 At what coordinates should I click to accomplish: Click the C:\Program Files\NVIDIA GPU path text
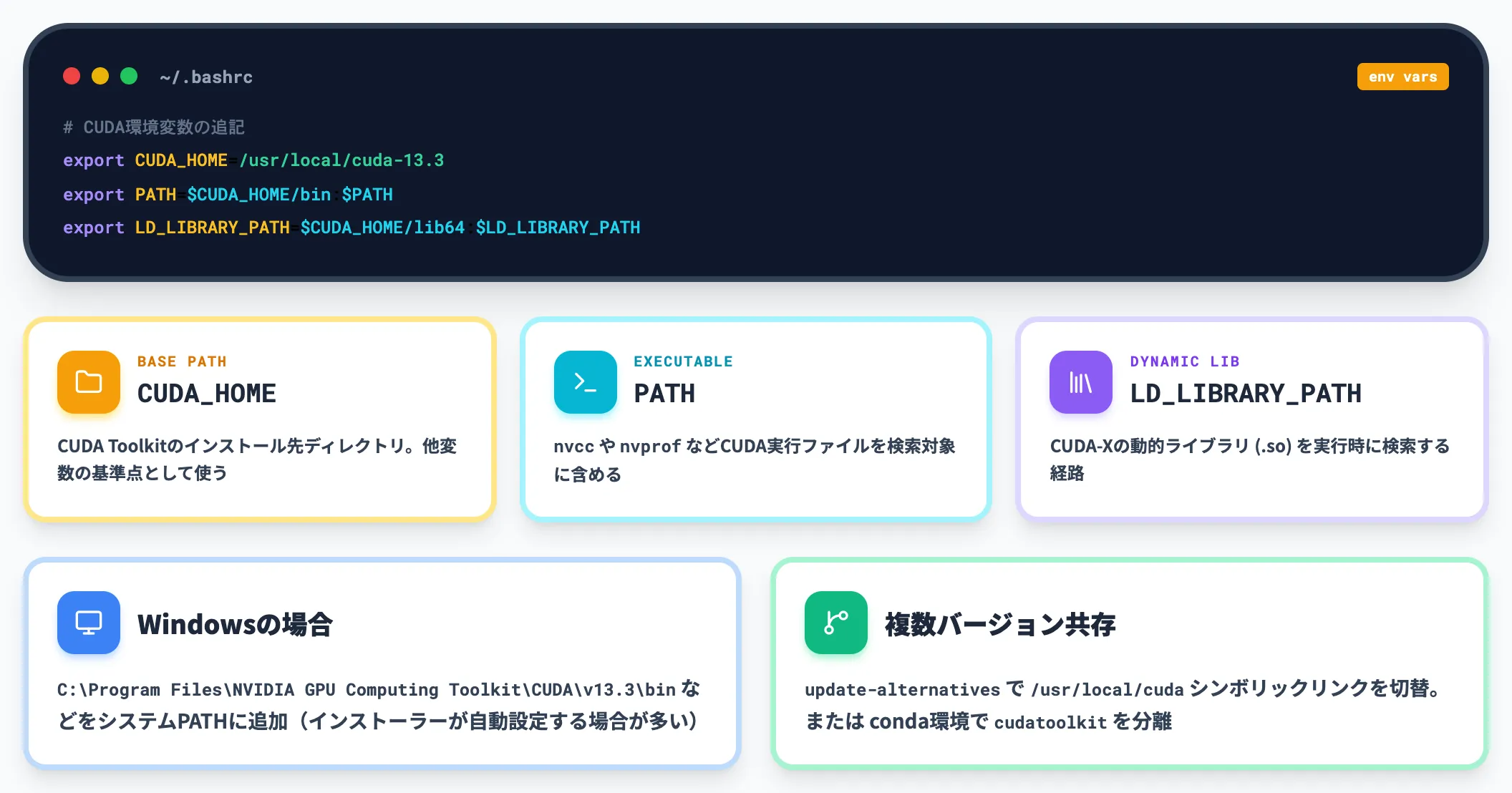(367, 690)
